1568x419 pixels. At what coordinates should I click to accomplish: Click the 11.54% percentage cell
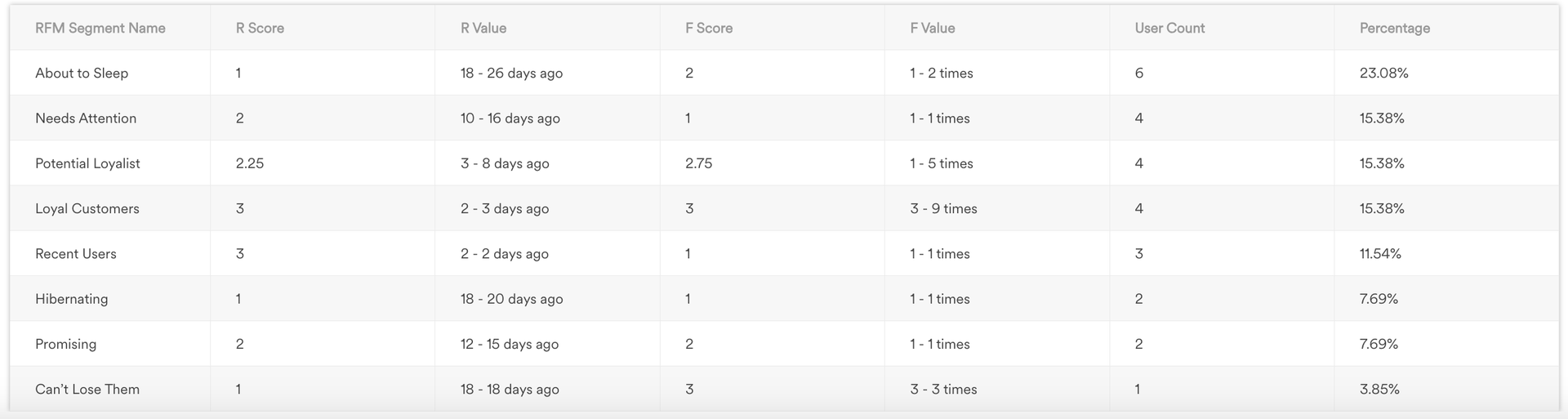(1380, 254)
